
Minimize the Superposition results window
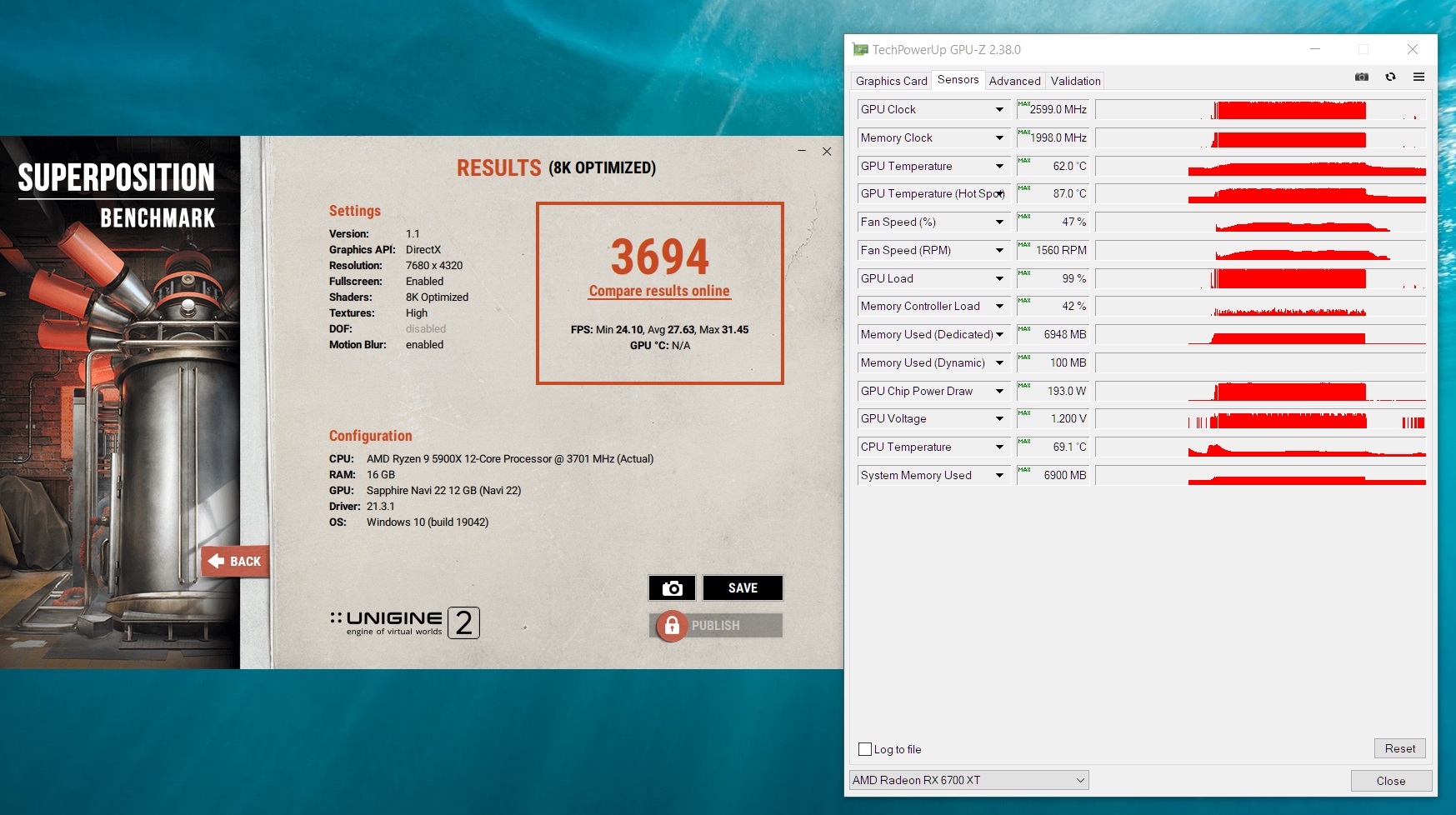[x=802, y=151]
